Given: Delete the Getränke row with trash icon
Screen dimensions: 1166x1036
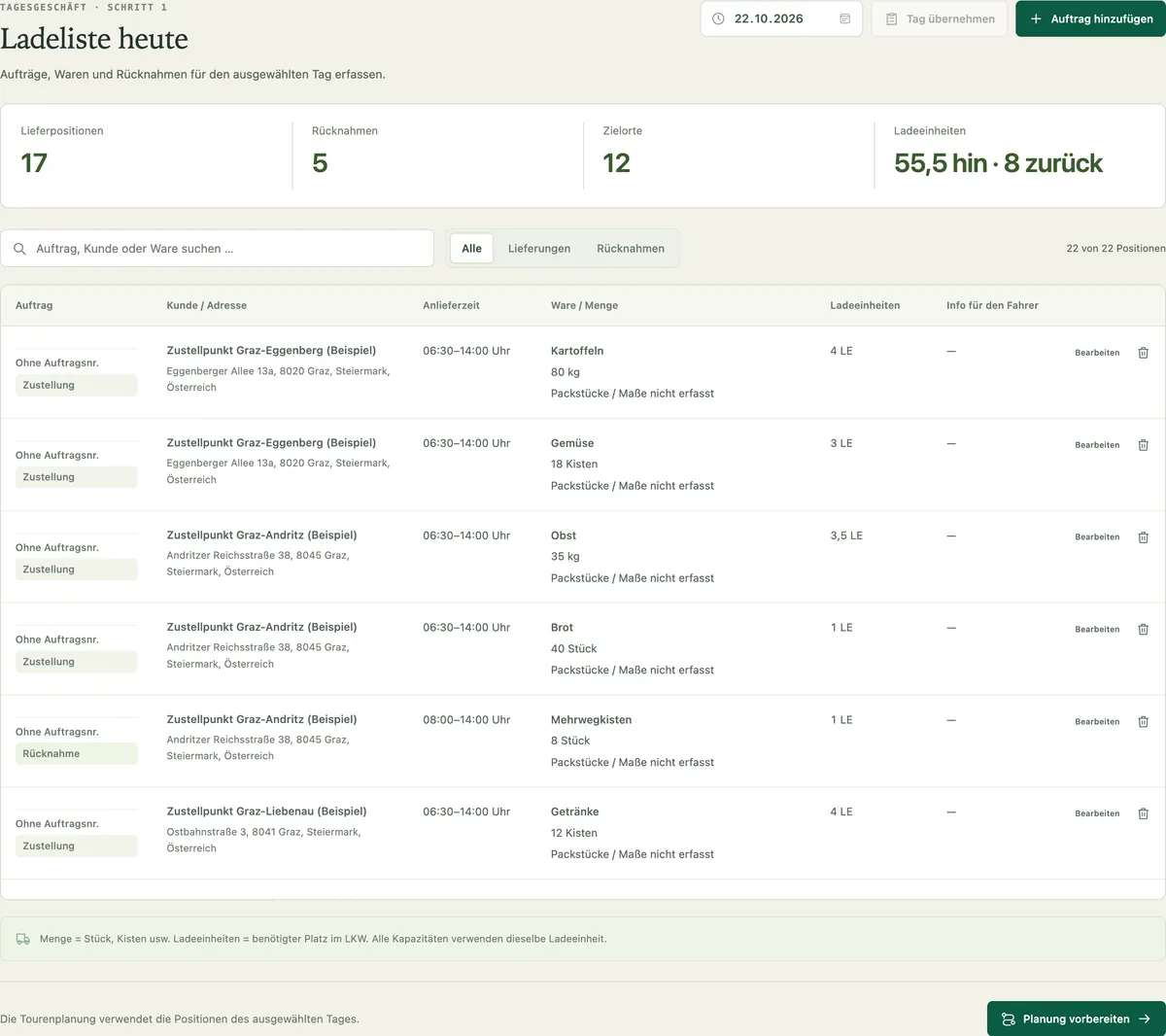Looking at the screenshot, I should point(1143,813).
